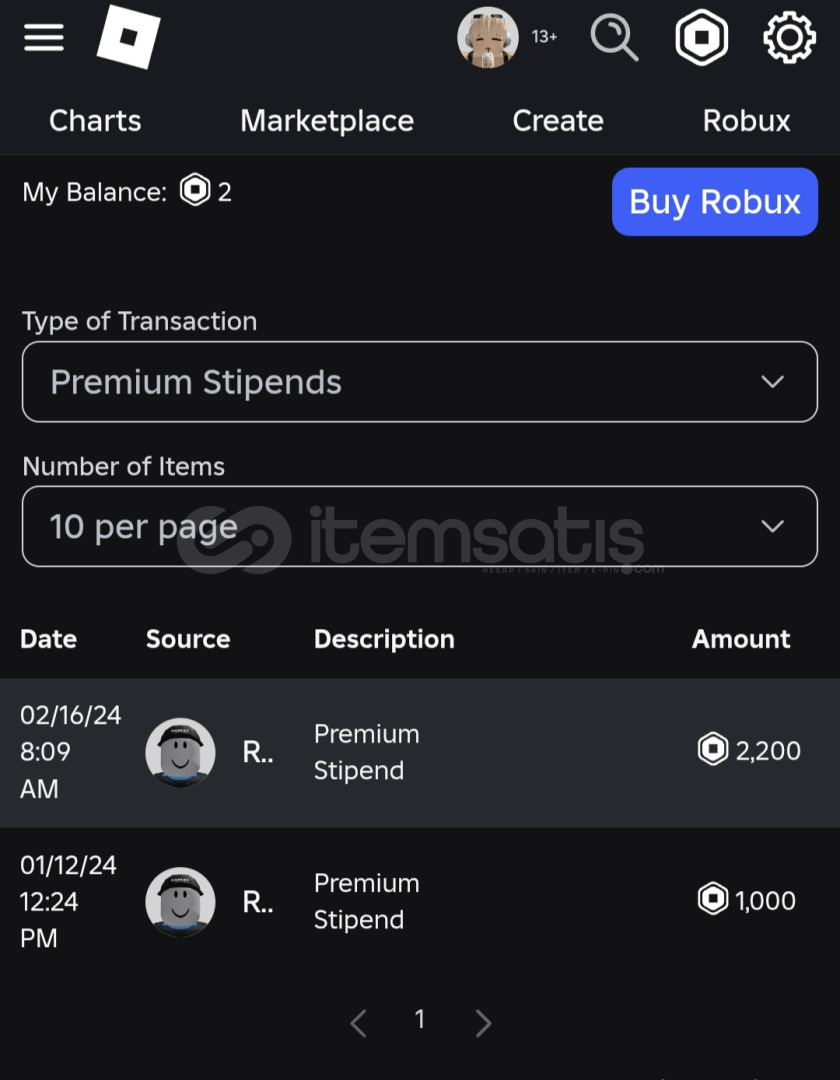Image resolution: width=840 pixels, height=1080 pixels.
Task: Click source avatar for 01/12/24 stipend
Action: pos(180,901)
